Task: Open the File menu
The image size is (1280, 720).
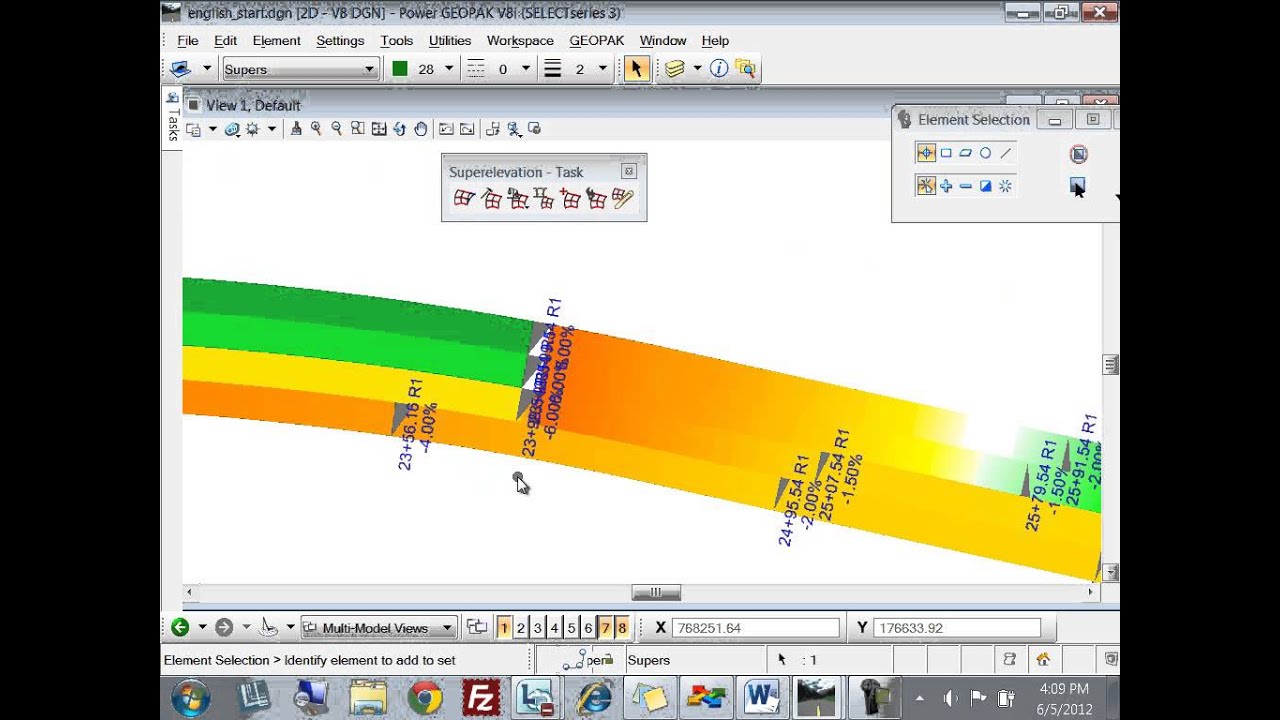Action: (x=187, y=41)
